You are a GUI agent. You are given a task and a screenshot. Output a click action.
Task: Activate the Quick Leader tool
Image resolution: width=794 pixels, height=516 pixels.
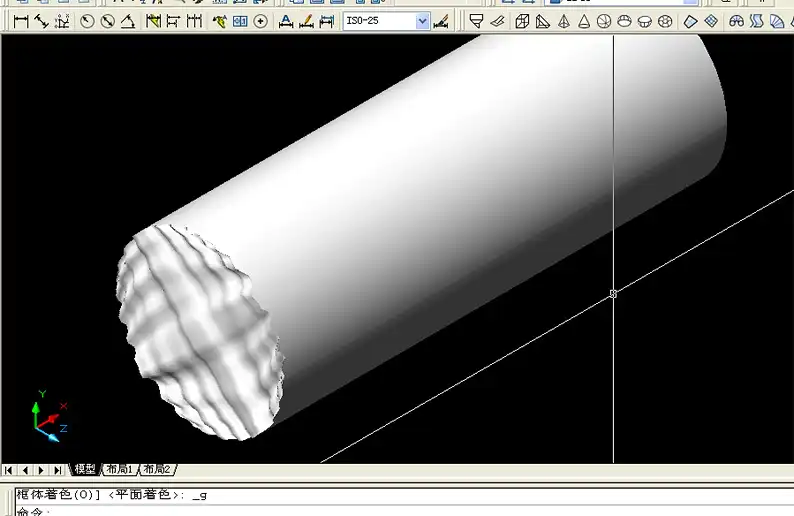pos(219,21)
